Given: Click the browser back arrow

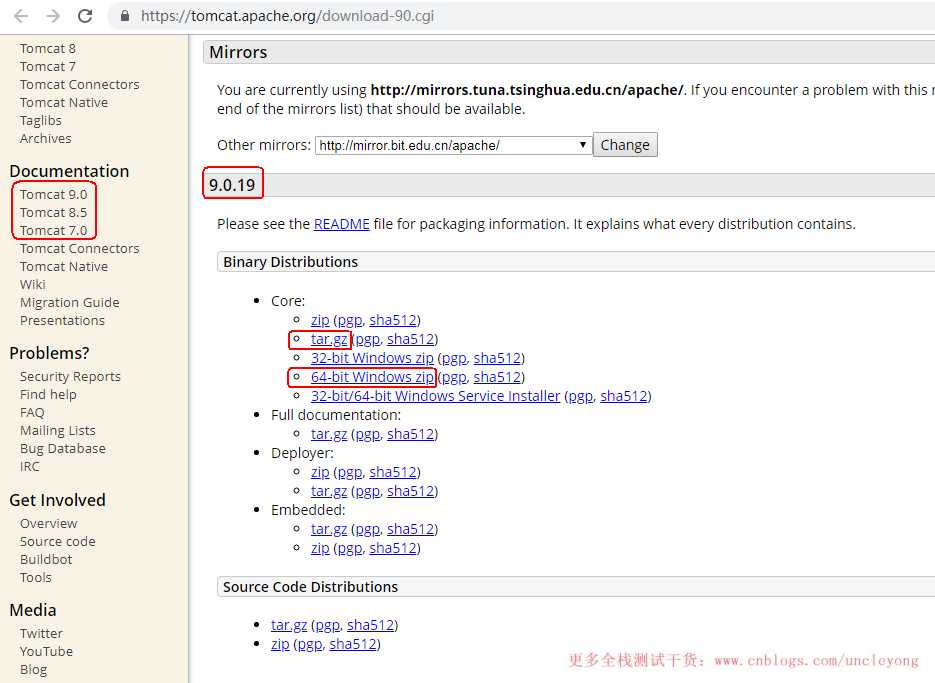Looking at the screenshot, I should [x=21, y=16].
